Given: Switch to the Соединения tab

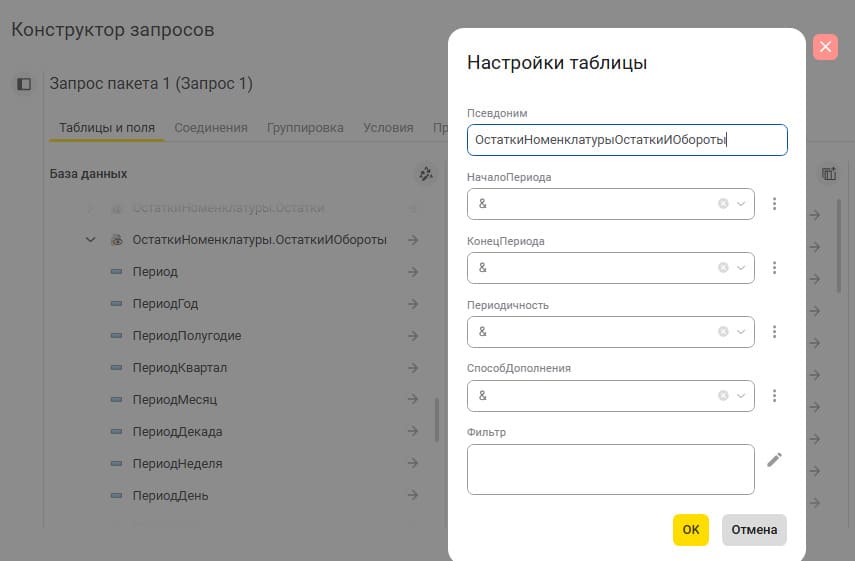Looking at the screenshot, I should 211,128.
